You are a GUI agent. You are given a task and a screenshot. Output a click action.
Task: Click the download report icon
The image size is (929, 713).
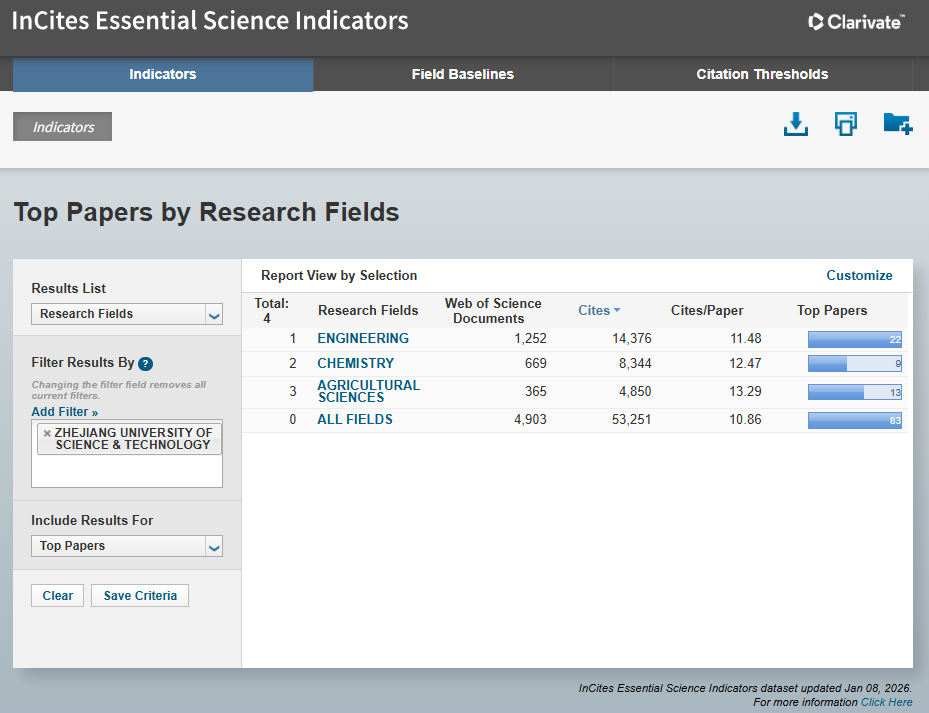795,124
